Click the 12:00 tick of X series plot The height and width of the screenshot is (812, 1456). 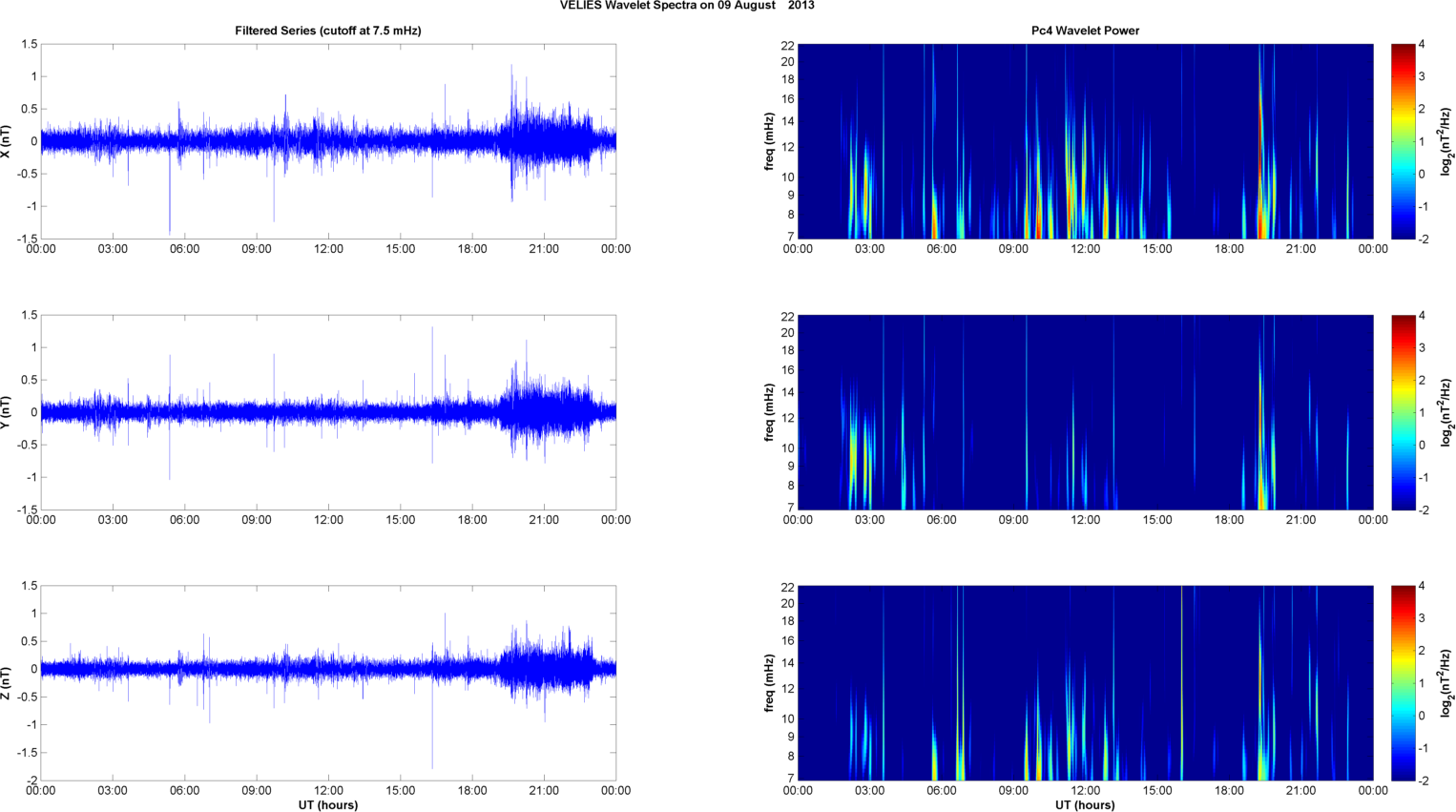click(328, 249)
